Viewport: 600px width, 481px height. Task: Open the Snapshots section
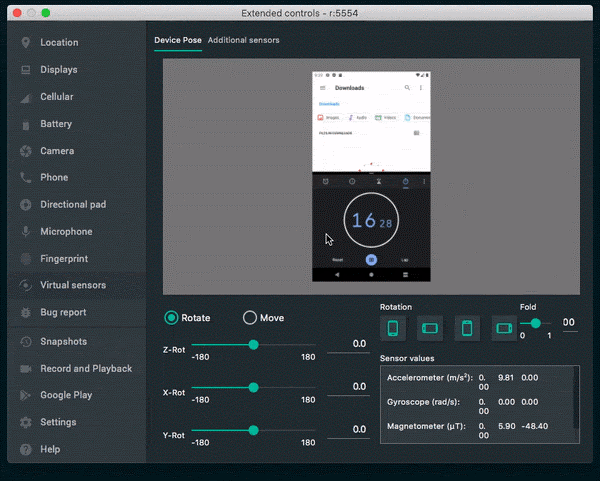point(65,341)
